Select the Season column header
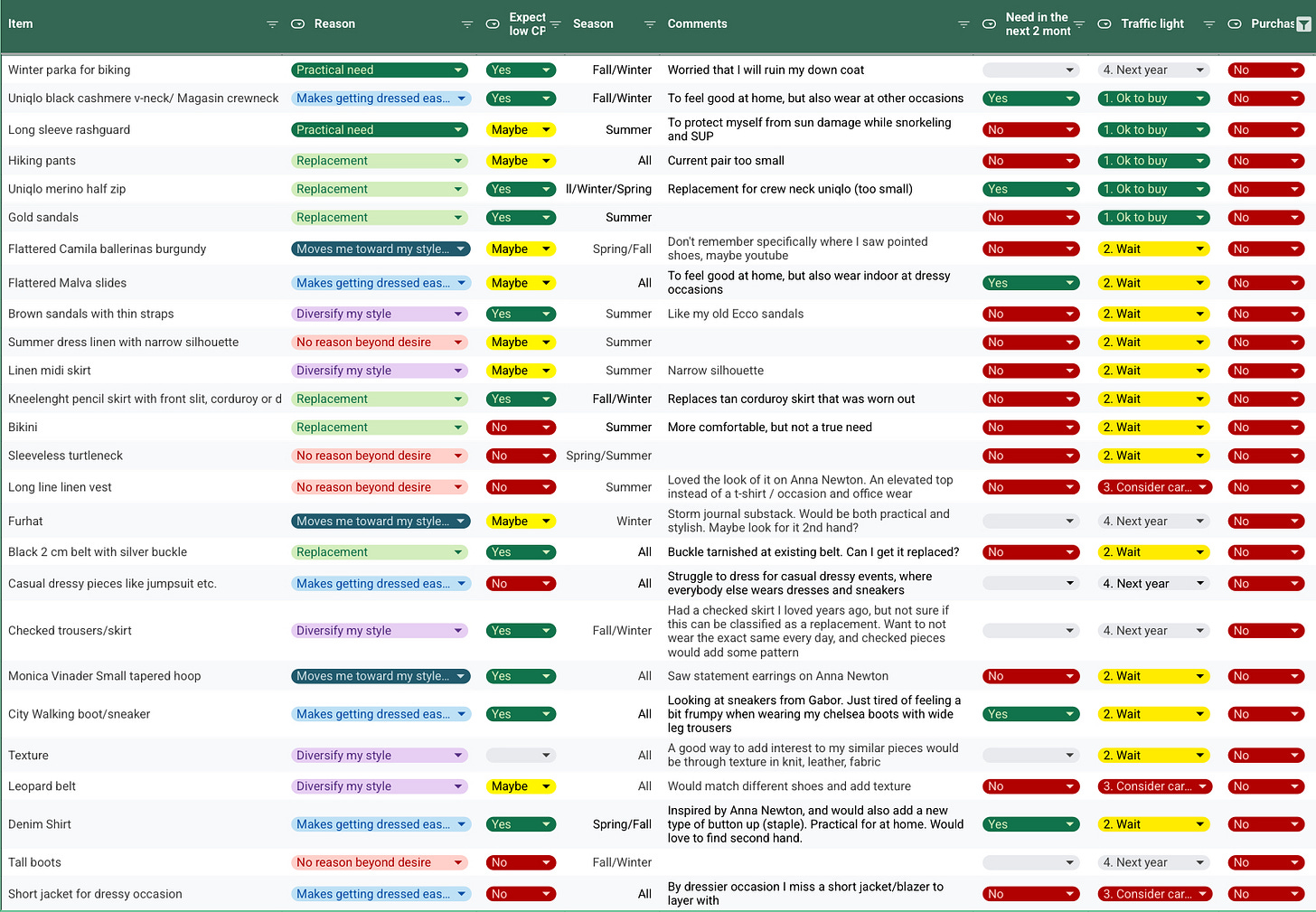The image size is (1316, 912). click(593, 24)
